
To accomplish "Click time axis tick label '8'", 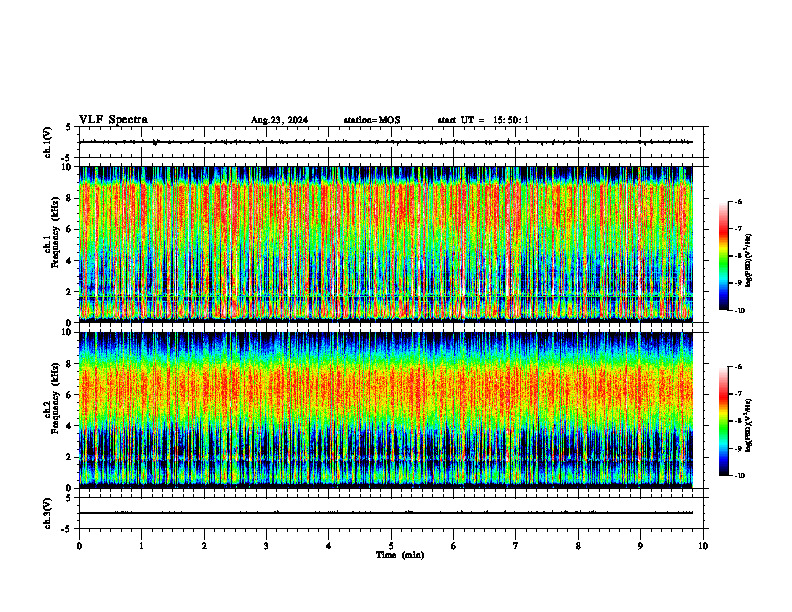I will click(x=578, y=546).
